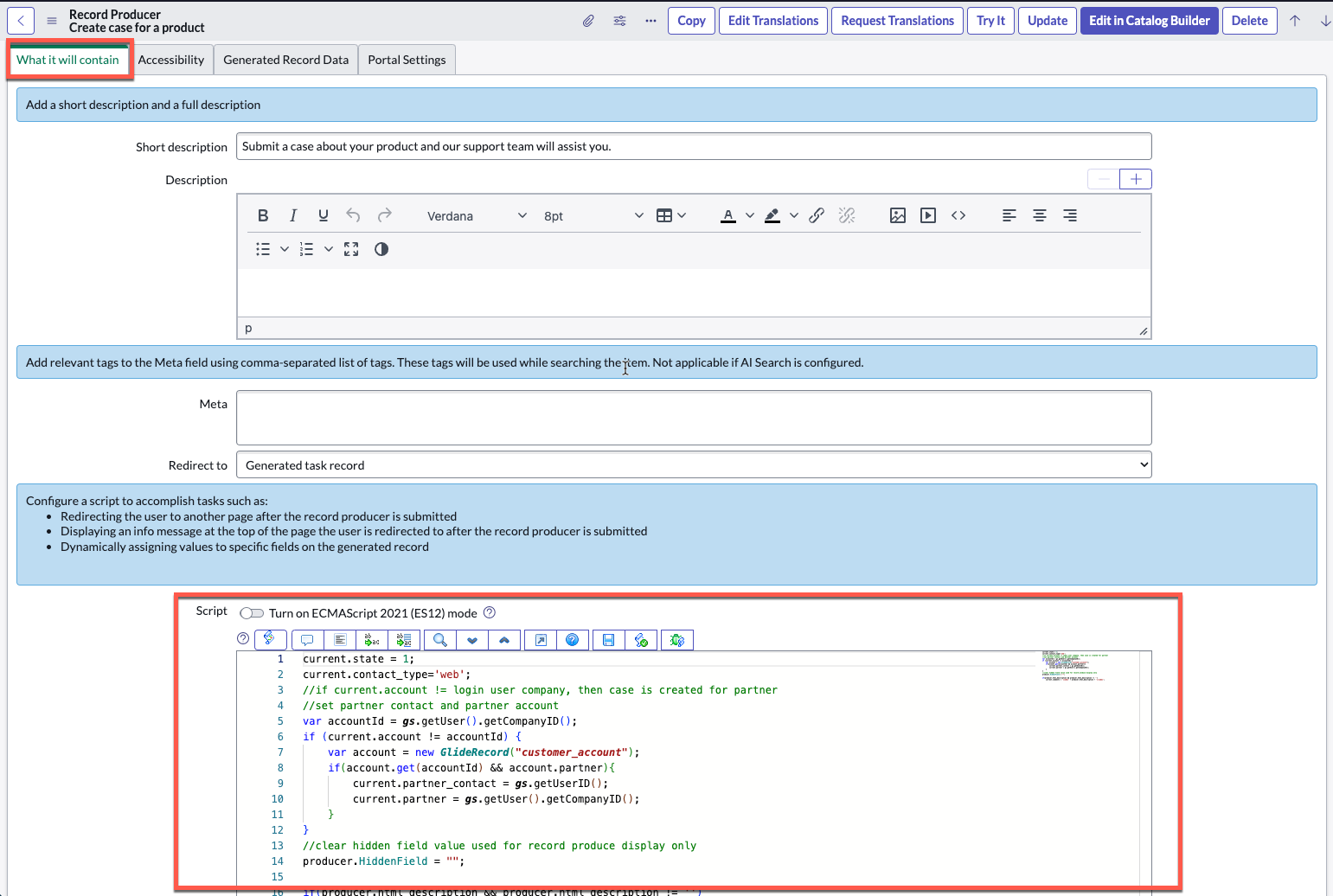Check script syntax with green check icon

(641, 640)
